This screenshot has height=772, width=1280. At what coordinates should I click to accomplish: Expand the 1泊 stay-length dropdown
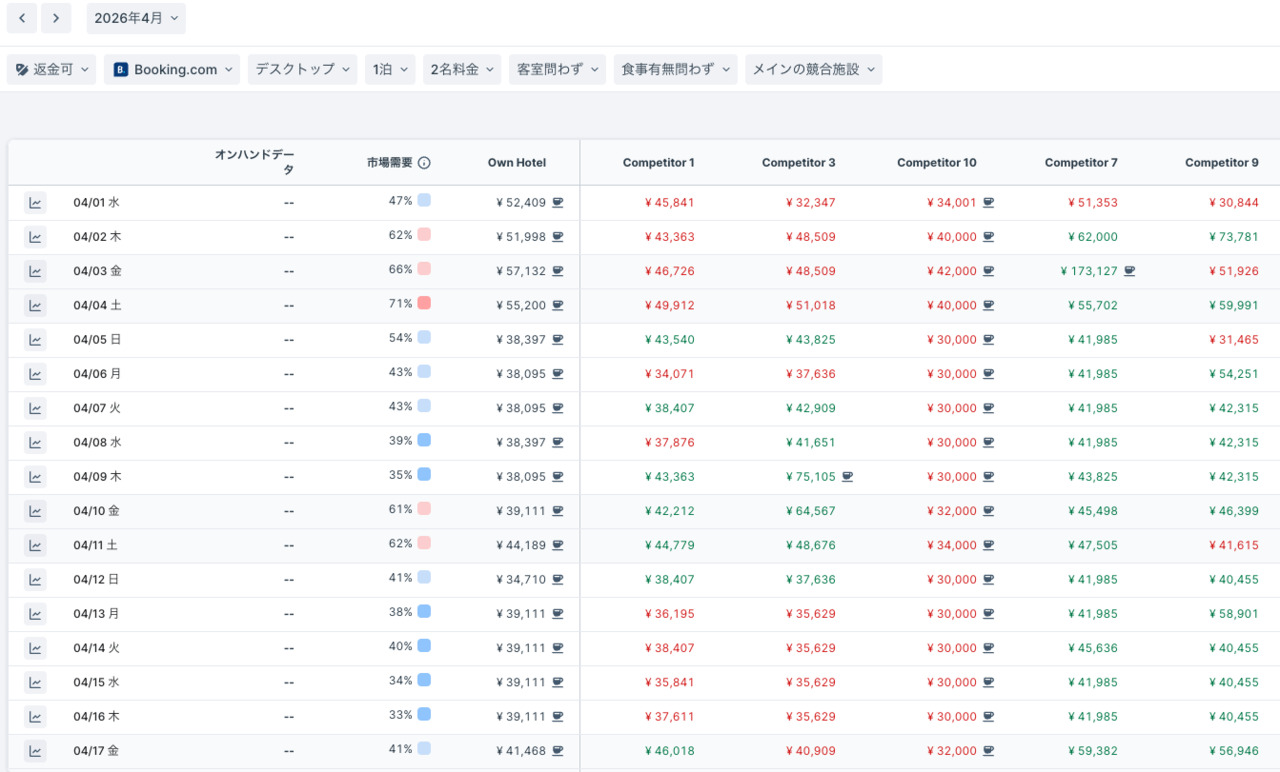click(x=390, y=70)
